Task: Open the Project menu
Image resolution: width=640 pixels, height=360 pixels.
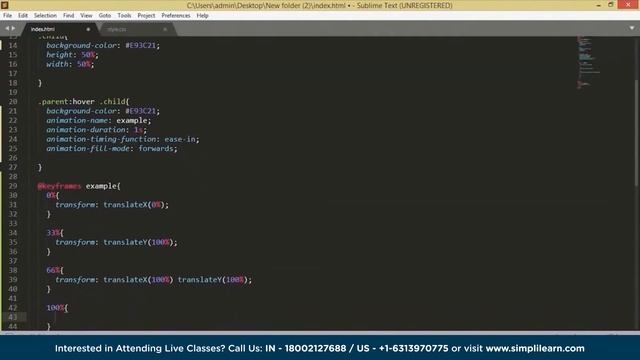Action: click(147, 16)
